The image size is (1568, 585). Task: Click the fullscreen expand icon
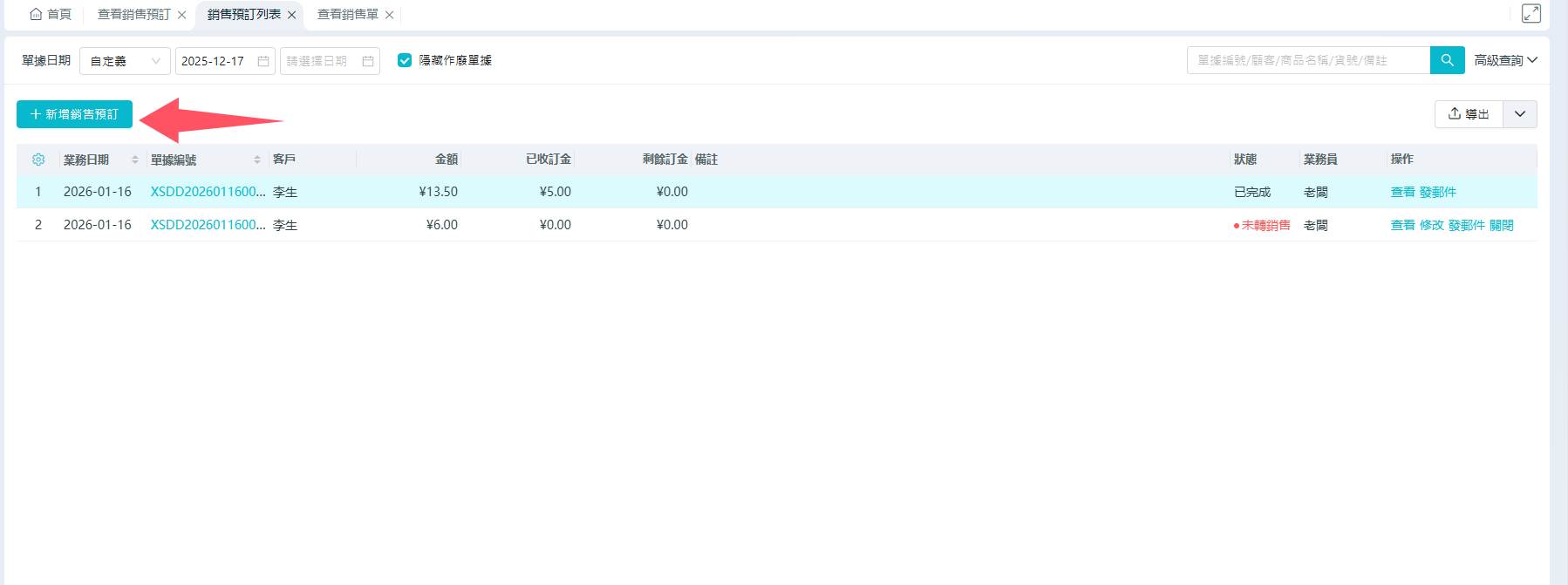[1531, 13]
